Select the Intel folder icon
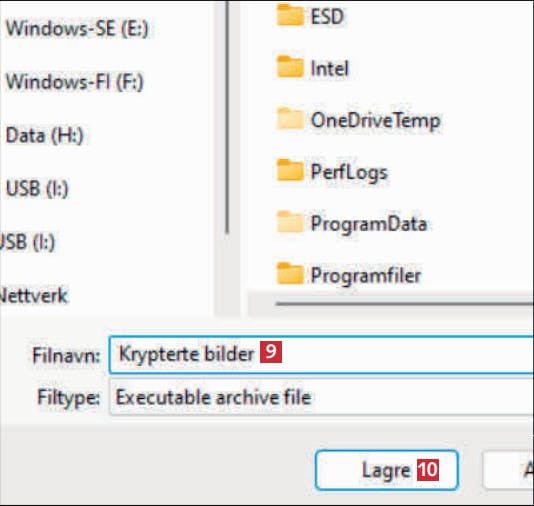 (x=289, y=67)
